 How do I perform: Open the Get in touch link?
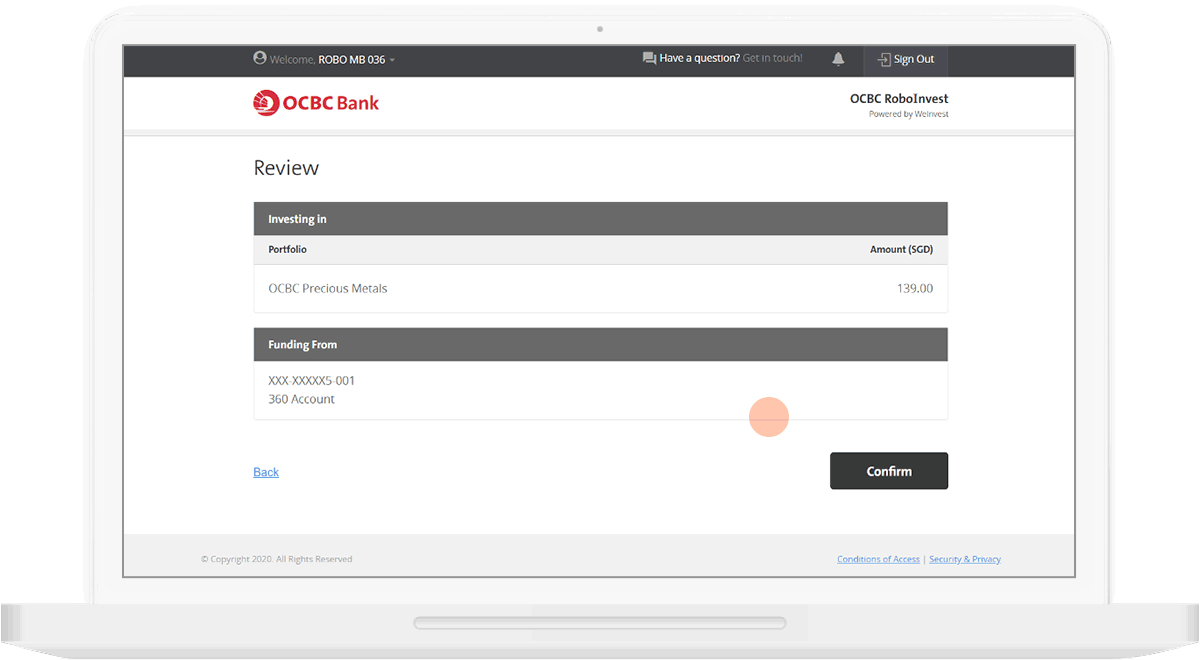(x=772, y=59)
